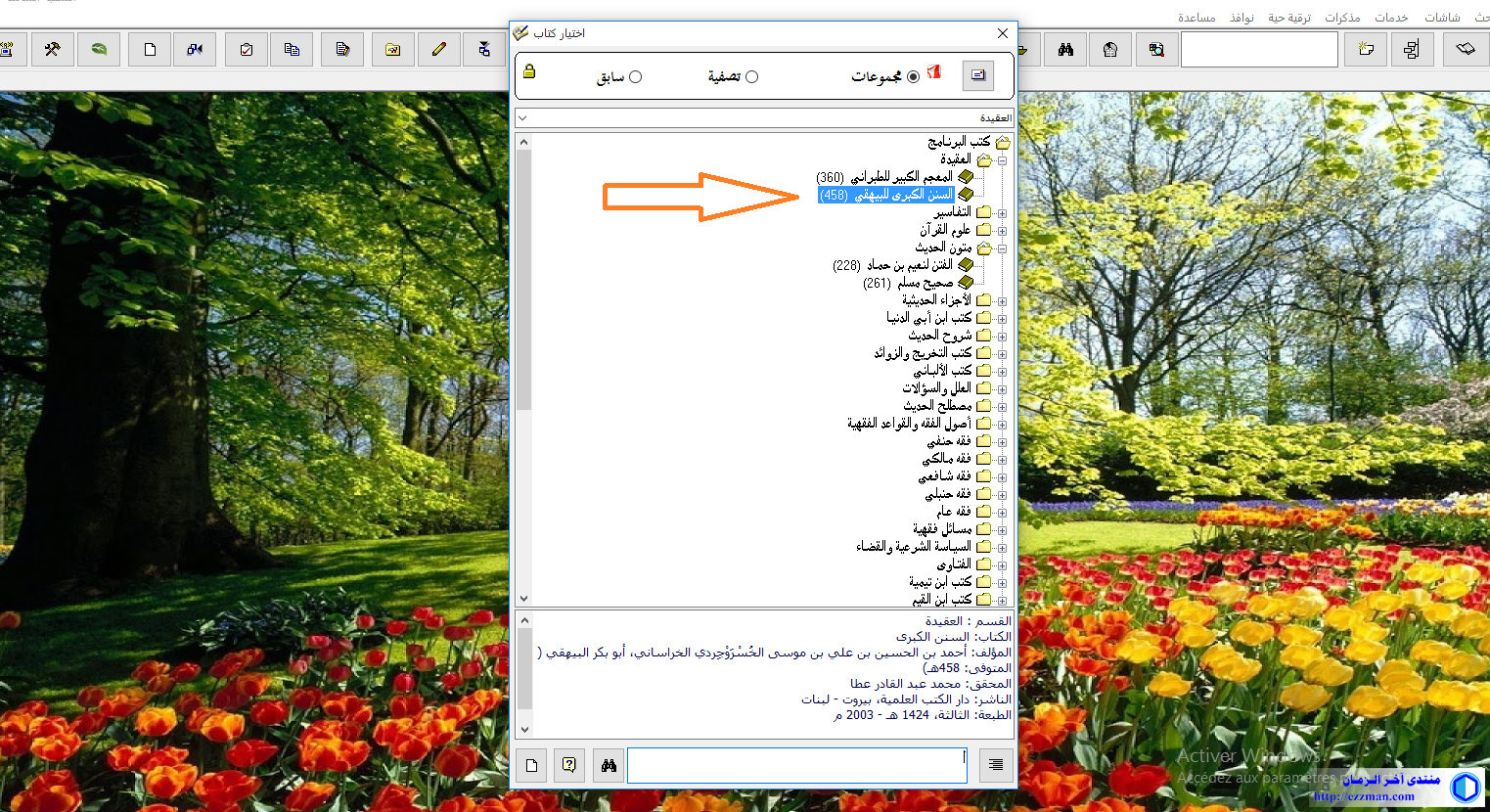Image resolution: width=1490 pixels, height=812 pixels.
Task: Select the مجموعات radio button
Action: 913,77
